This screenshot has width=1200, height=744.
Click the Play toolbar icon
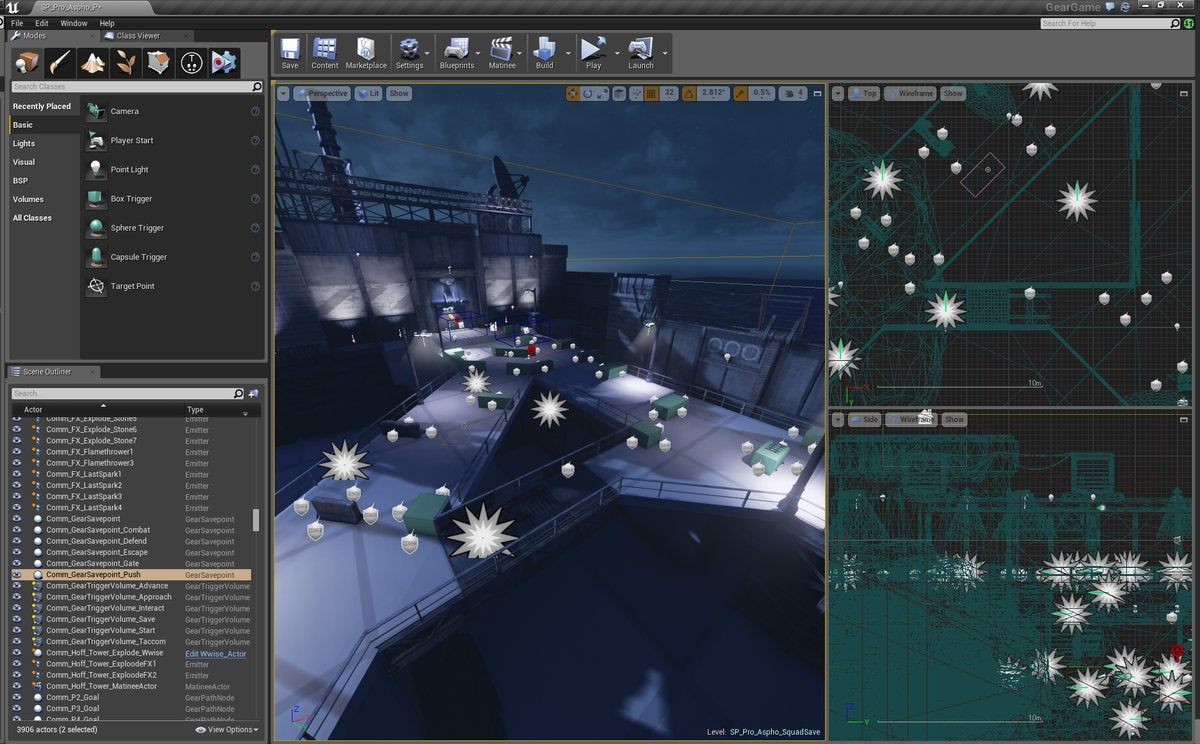(593, 48)
